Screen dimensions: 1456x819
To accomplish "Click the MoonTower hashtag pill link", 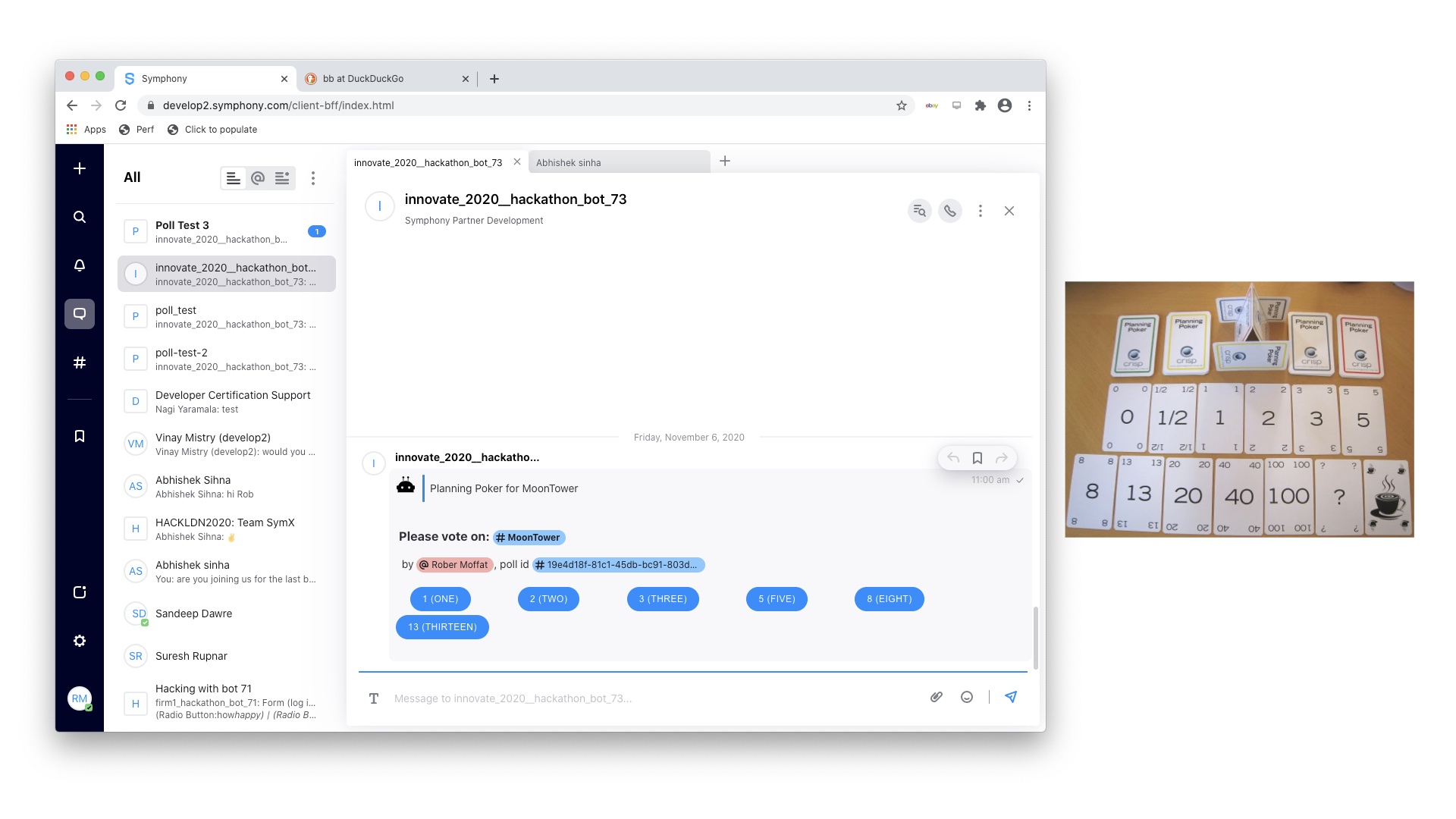I will (x=528, y=536).
